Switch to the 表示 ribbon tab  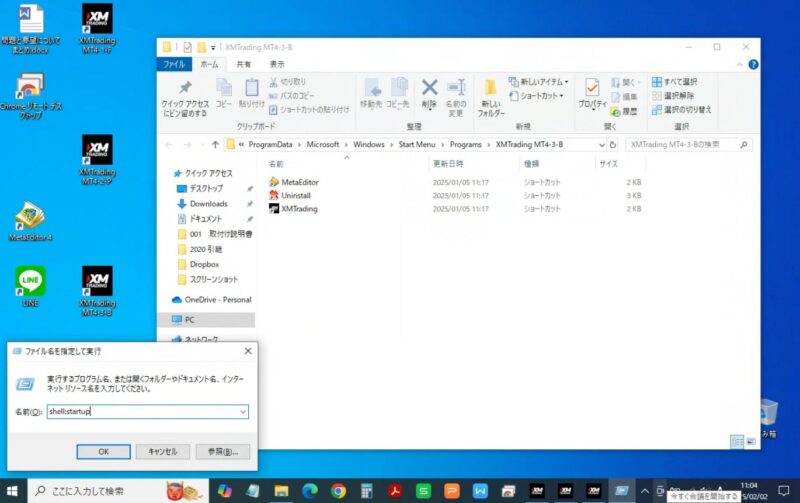tap(277, 64)
